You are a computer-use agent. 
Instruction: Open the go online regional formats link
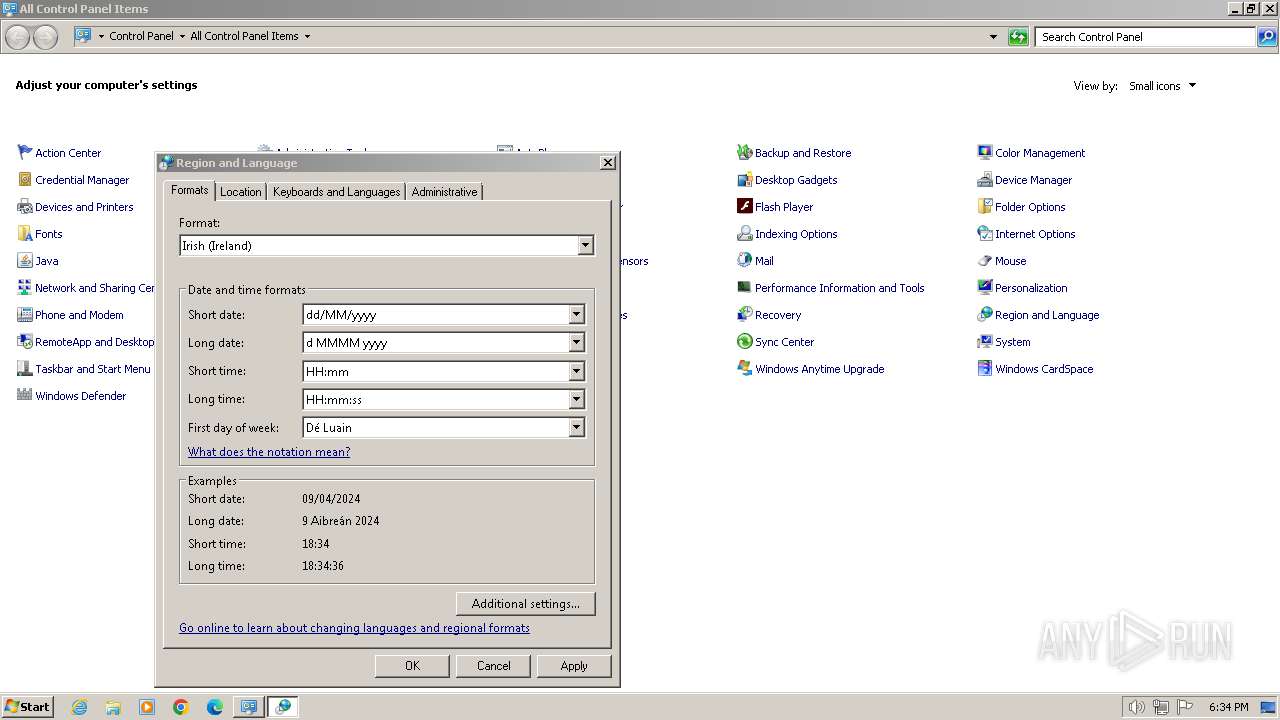(354, 628)
